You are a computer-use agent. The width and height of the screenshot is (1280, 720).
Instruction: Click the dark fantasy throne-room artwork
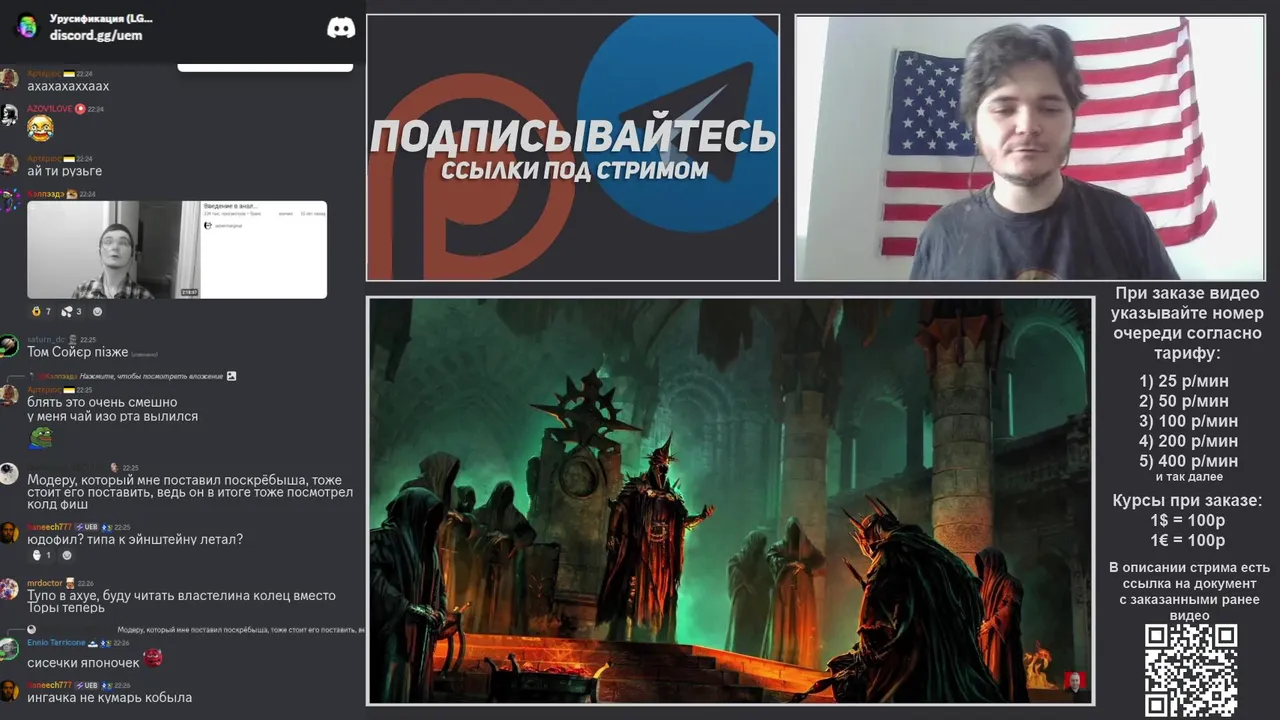pos(730,500)
